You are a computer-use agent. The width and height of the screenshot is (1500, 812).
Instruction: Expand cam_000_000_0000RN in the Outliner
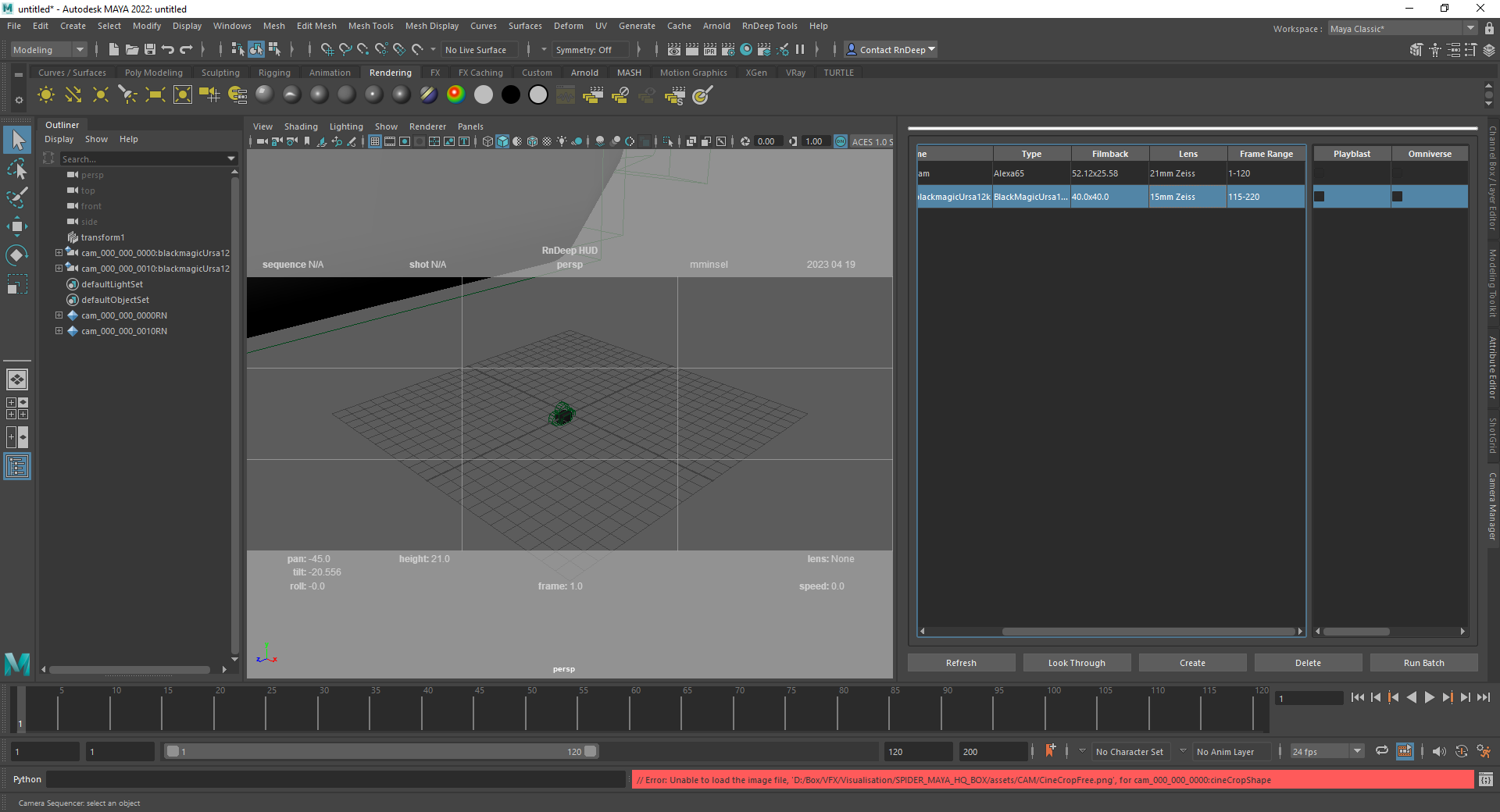click(x=59, y=315)
